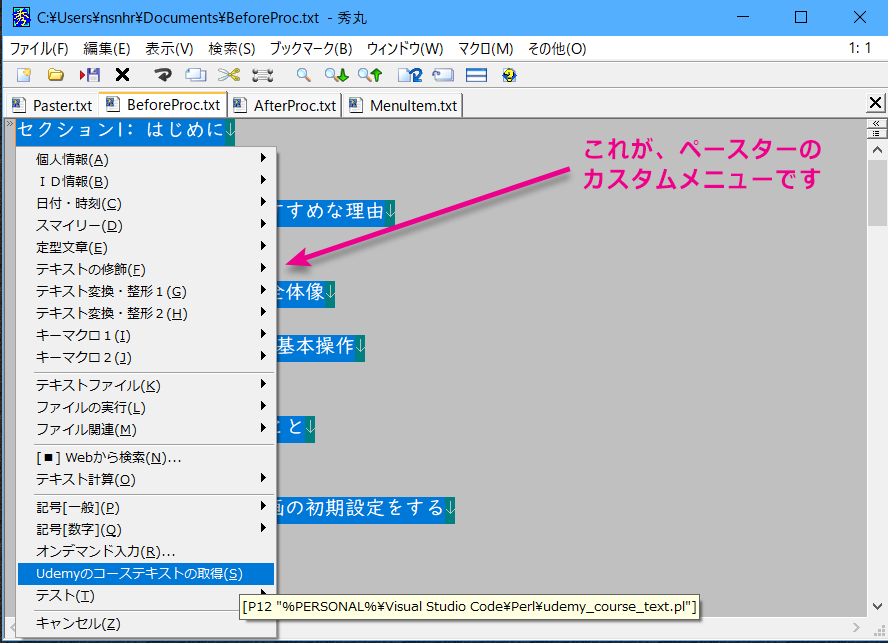Expand the テキストの修飾(F) submenu arrow
888x643 pixels.
coord(263,267)
